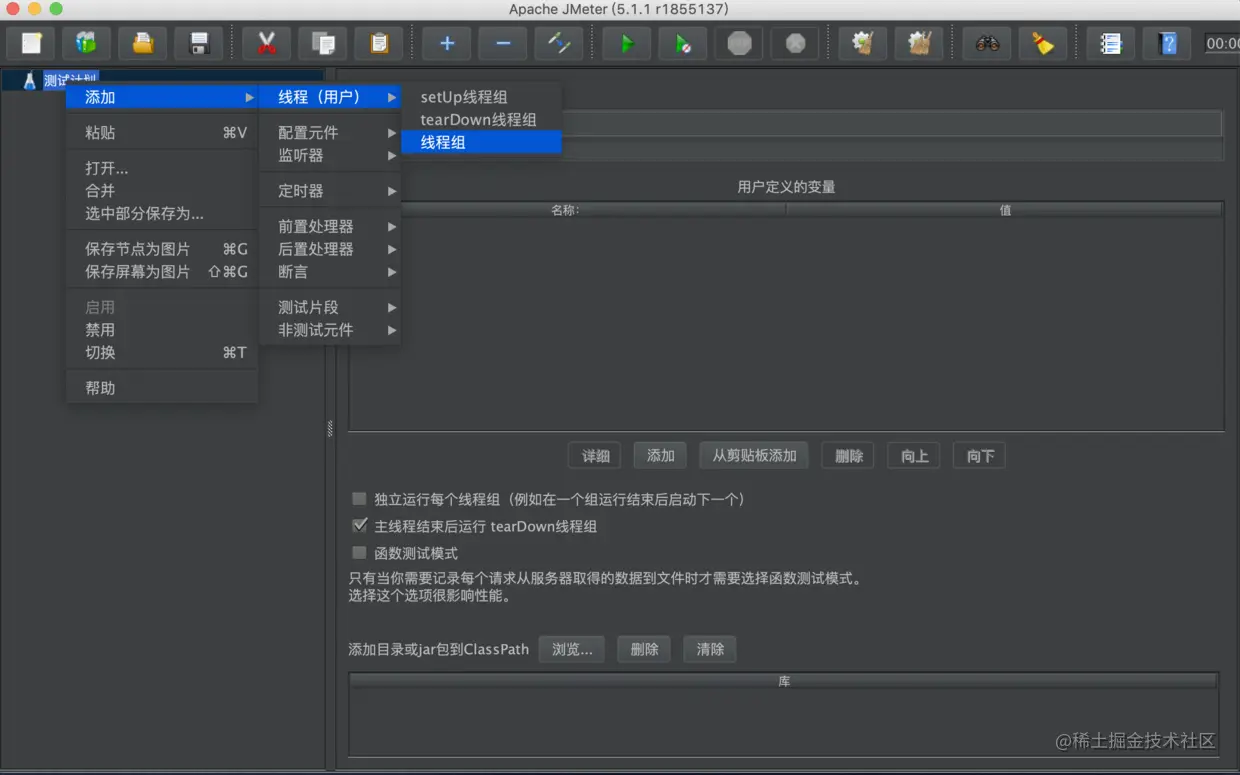Click the Cut scissors icon
Screen dimensions: 1240x775
tap(266, 43)
